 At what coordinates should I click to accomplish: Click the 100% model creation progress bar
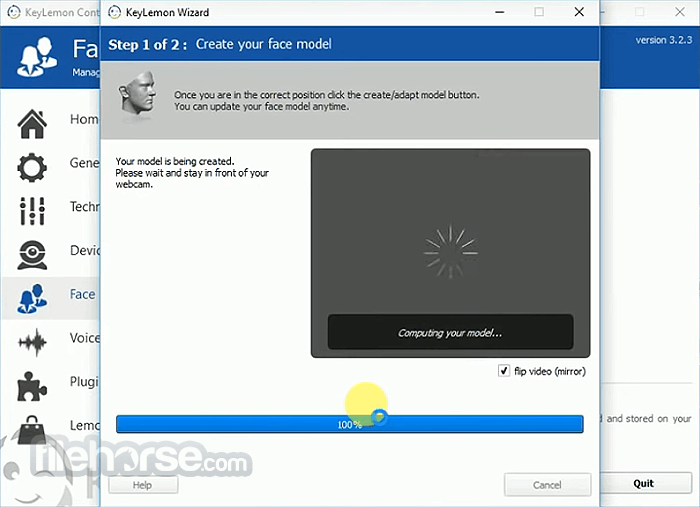(350, 424)
